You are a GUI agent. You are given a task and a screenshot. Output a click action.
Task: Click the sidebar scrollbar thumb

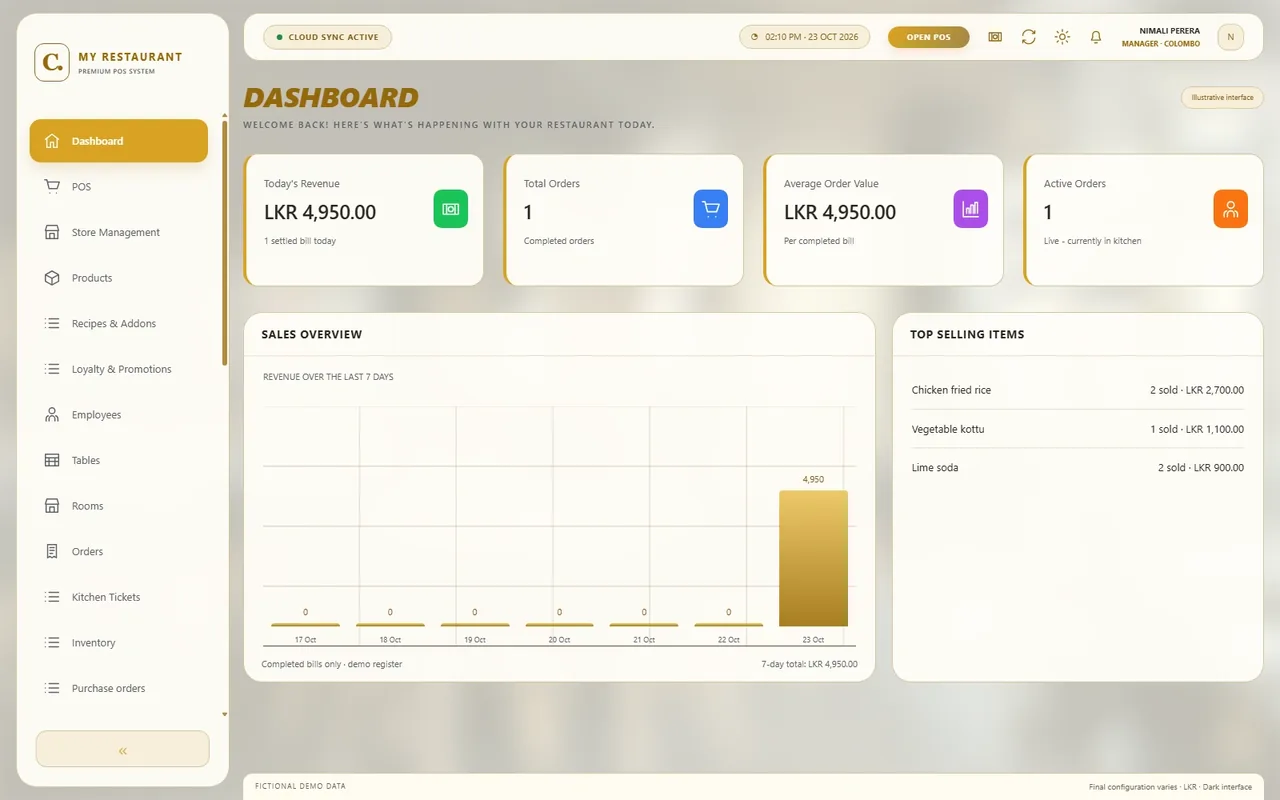click(x=224, y=243)
